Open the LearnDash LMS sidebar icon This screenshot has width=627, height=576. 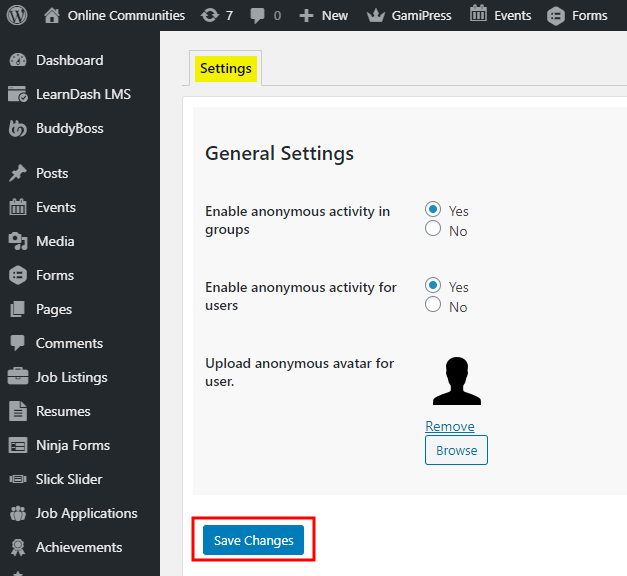coord(18,94)
